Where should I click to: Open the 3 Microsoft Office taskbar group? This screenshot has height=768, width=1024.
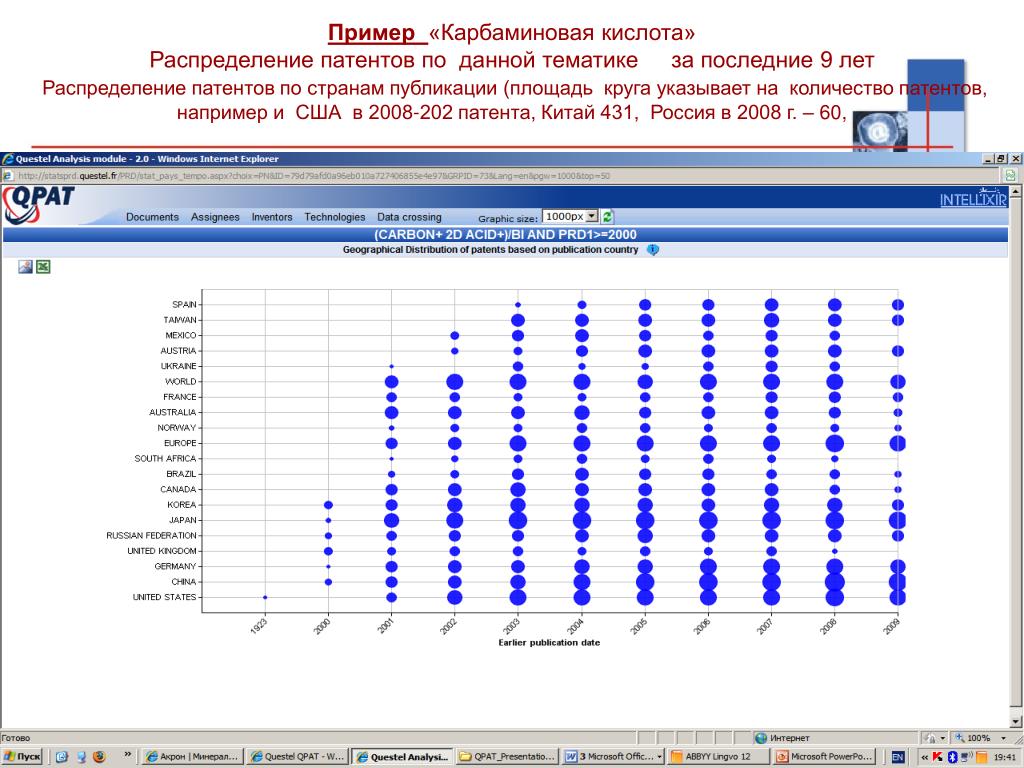pyautogui.click(x=613, y=756)
